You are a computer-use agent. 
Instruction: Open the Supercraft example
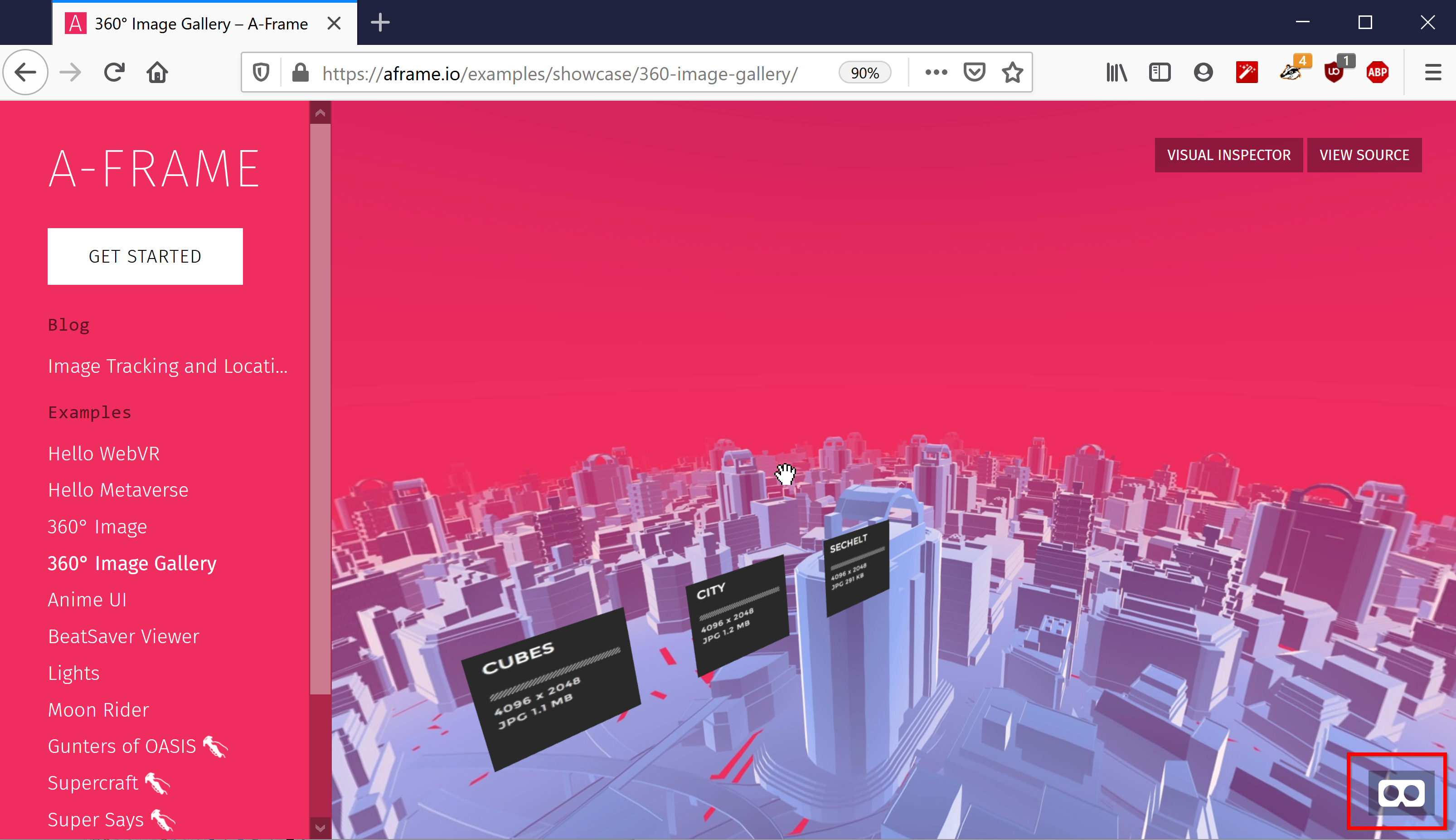[109, 783]
